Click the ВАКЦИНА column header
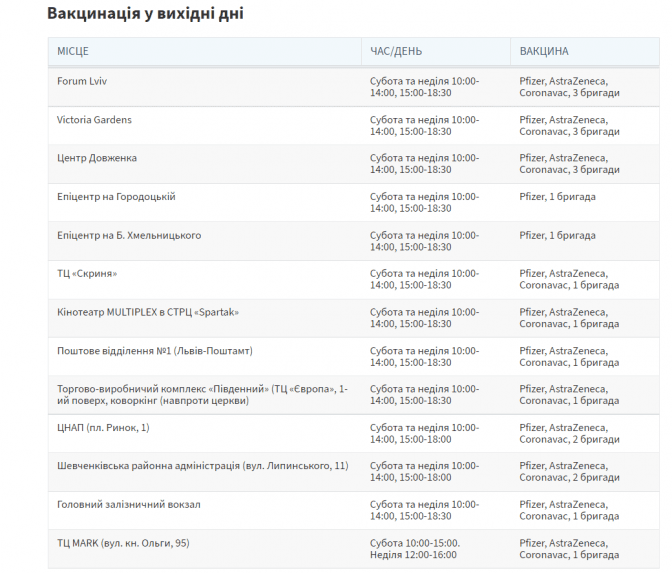Viewport: 672px width, 573px height. [544, 51]
